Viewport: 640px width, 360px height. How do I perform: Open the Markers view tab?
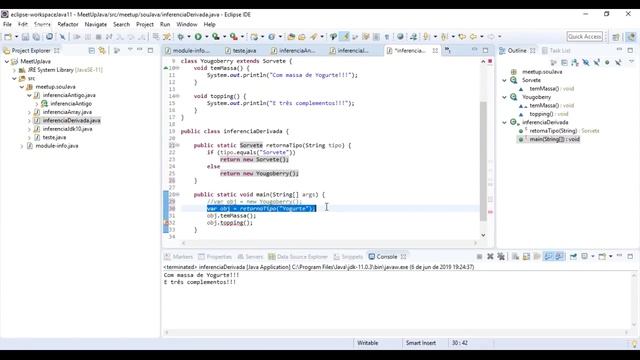click(x=178, y=257)
